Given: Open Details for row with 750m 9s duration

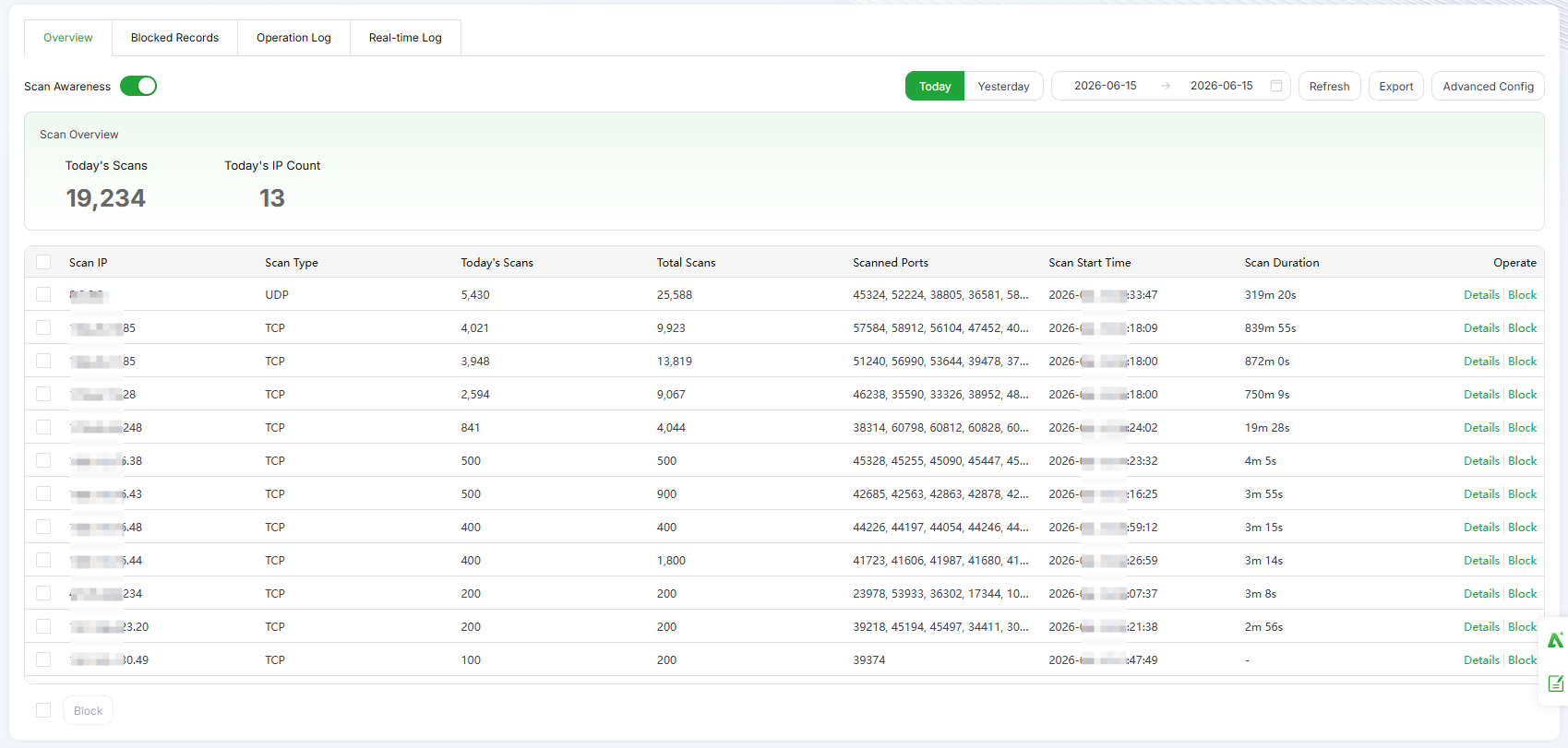Looking at the screenshot, I should (x=1481, y=394).
